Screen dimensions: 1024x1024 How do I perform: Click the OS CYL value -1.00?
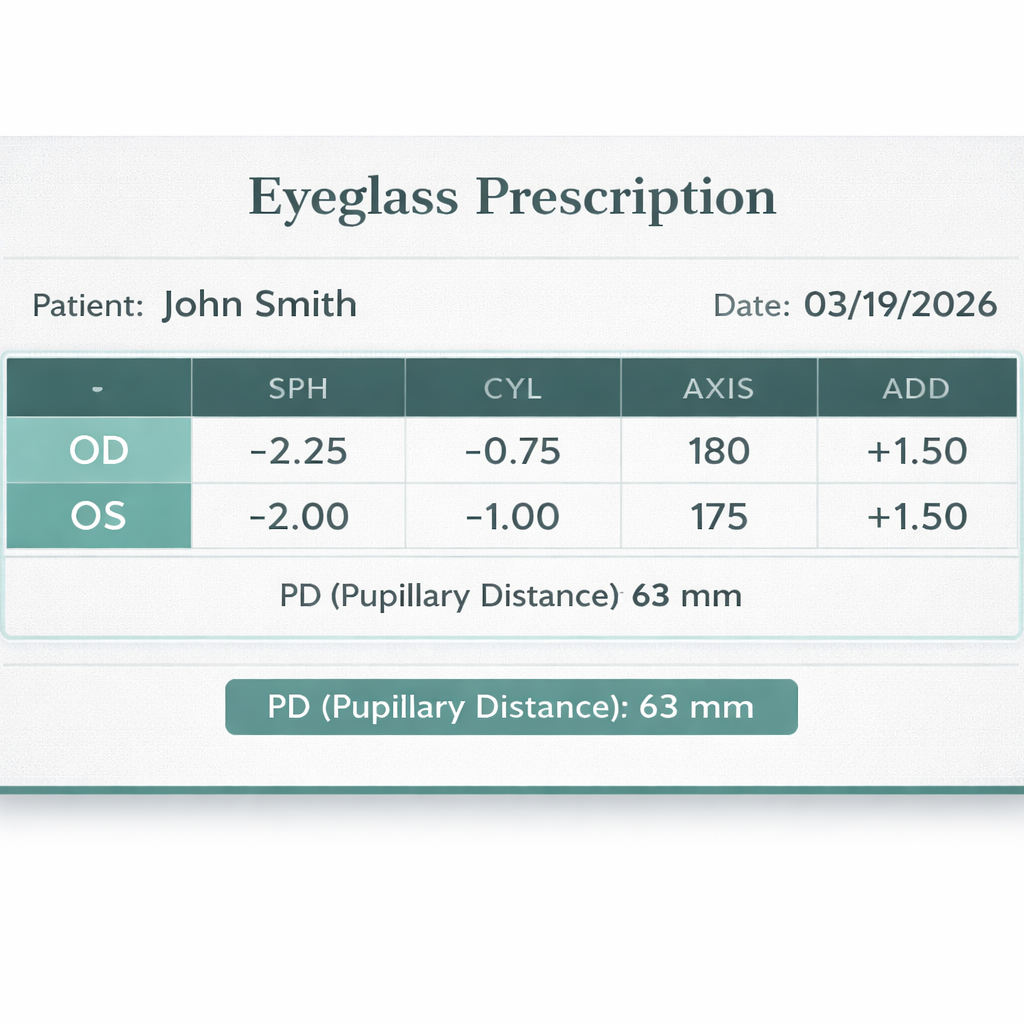(x=513, y=517)
